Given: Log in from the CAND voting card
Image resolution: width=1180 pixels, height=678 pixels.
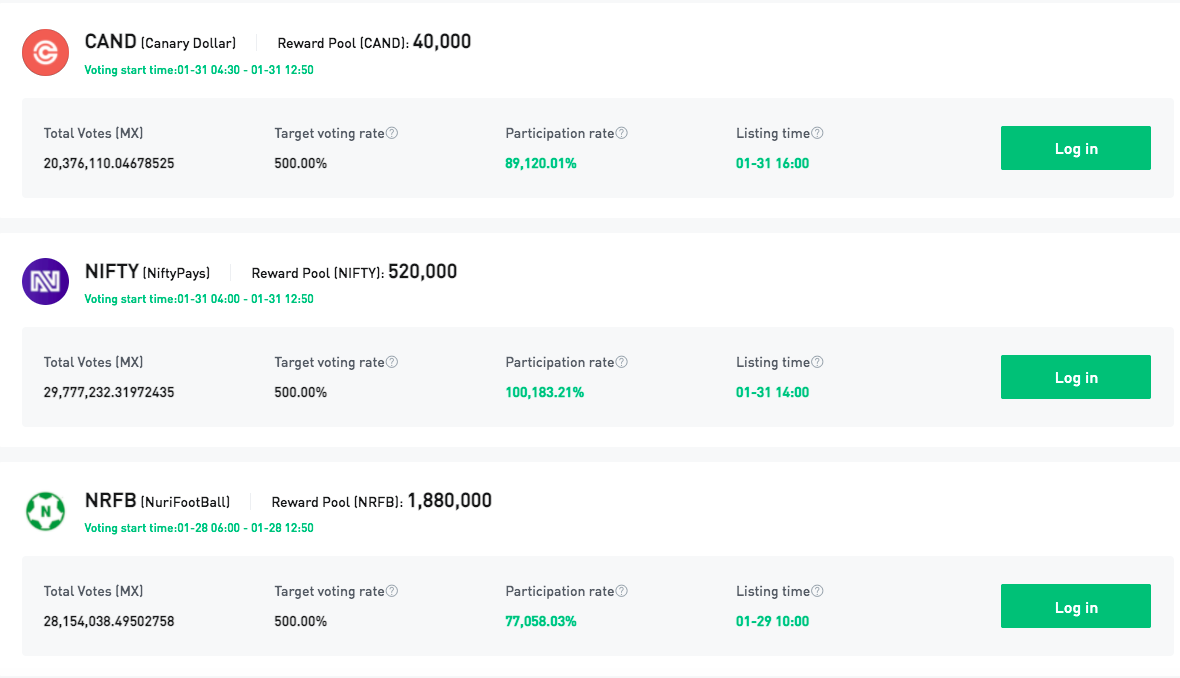Looking at the screenshot, I should (1075, 148).
